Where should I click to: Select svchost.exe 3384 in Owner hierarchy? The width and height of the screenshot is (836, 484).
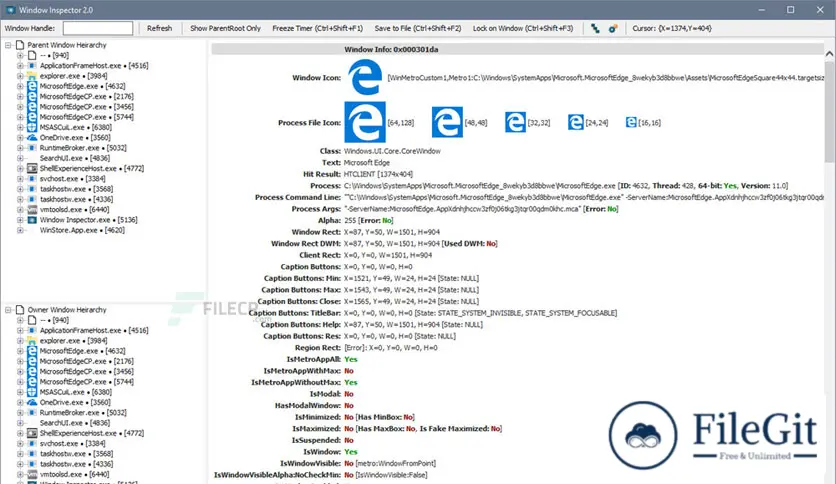(x=73, y=443)
